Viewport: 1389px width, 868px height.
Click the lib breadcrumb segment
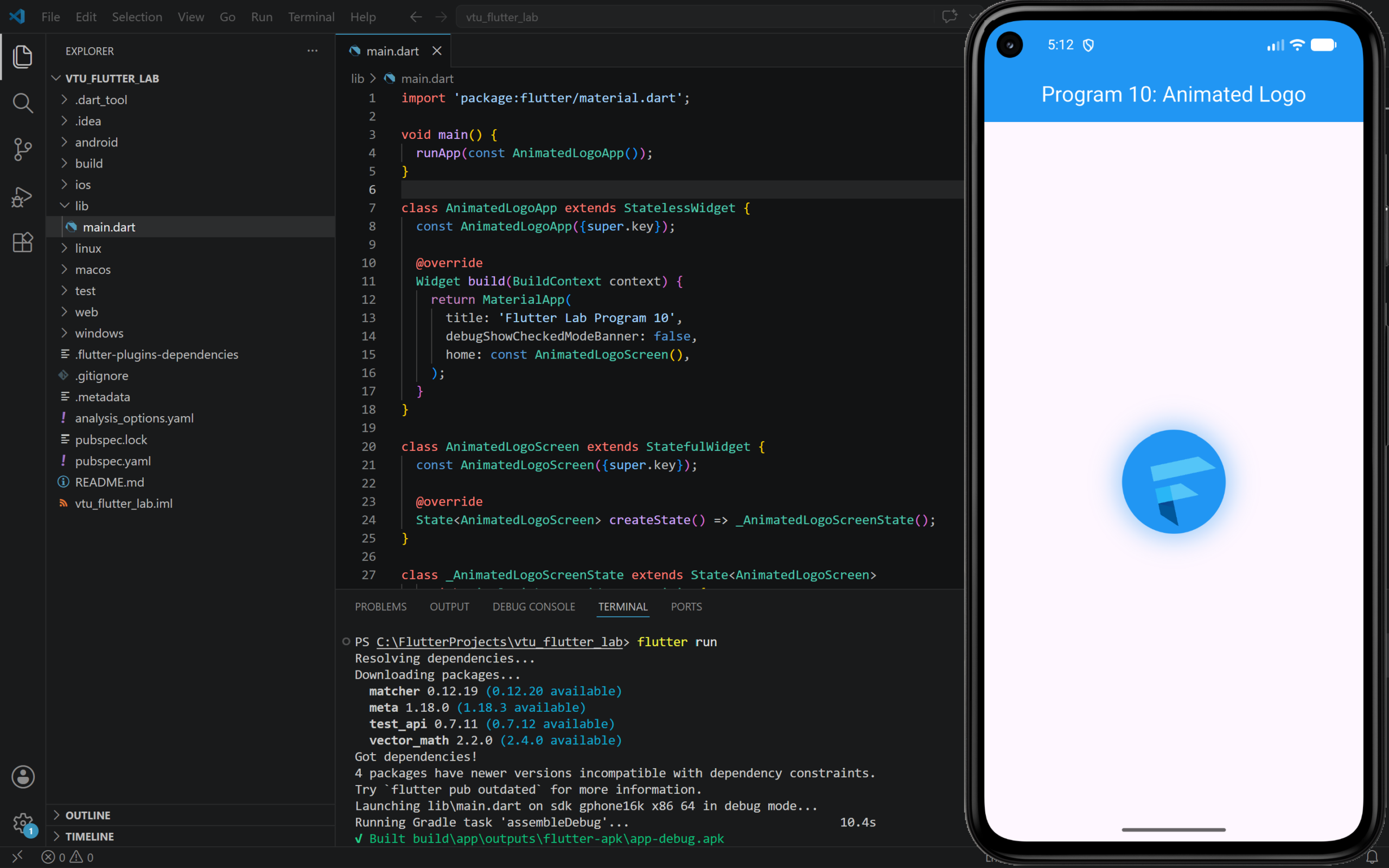point(358,79)
